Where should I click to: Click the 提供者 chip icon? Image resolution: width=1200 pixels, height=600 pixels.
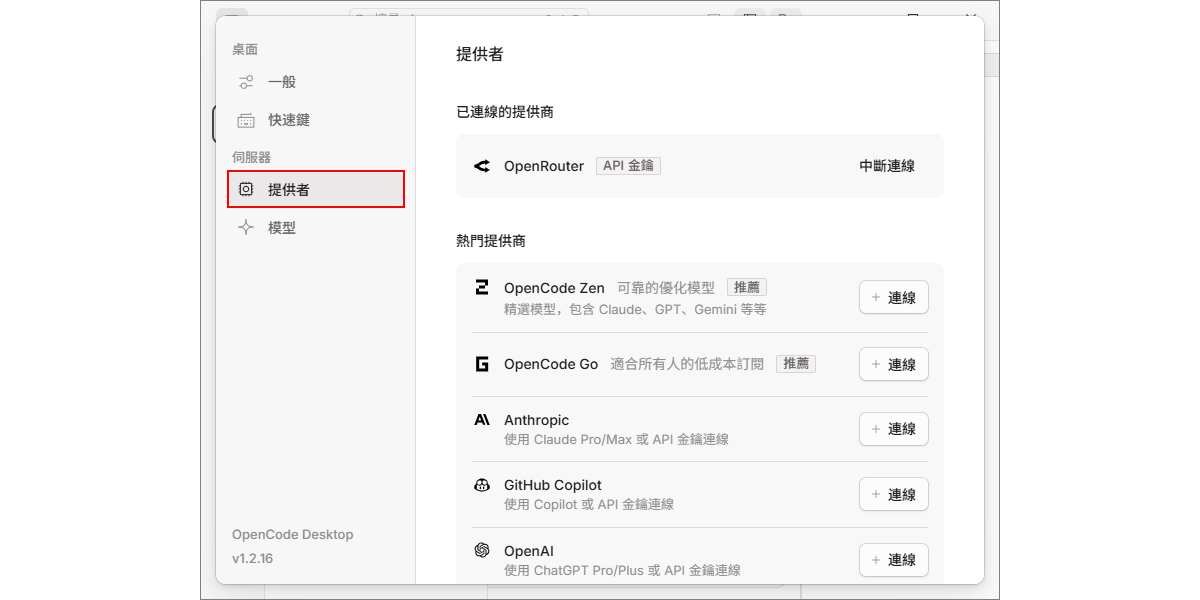pyautogui.click(x=246, y=189)
